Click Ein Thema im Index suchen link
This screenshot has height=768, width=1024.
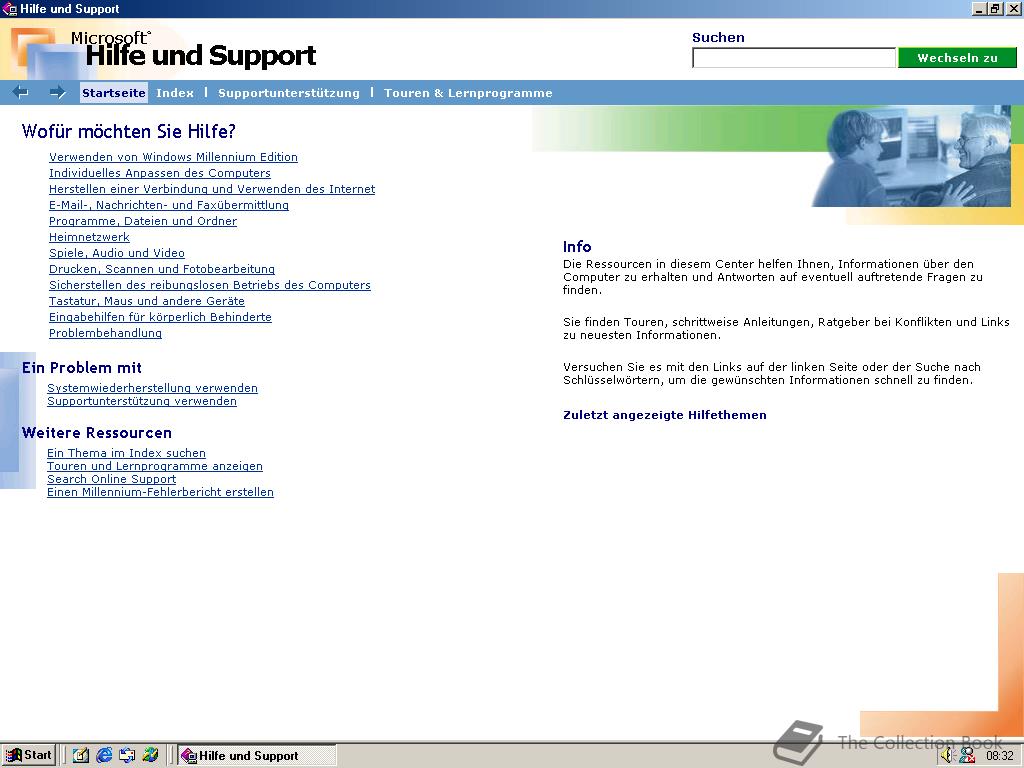(126, 453)
